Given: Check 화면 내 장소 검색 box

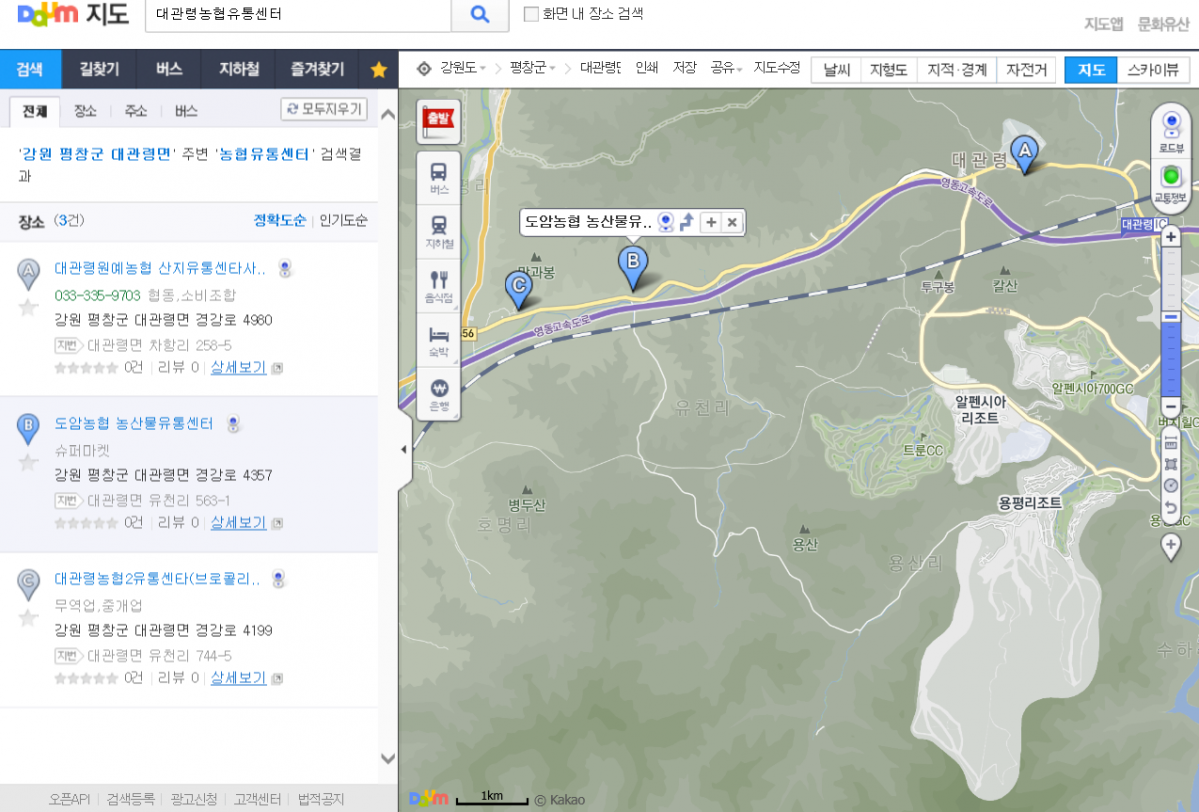Looking at the screenshot, I should click(531, 15).
